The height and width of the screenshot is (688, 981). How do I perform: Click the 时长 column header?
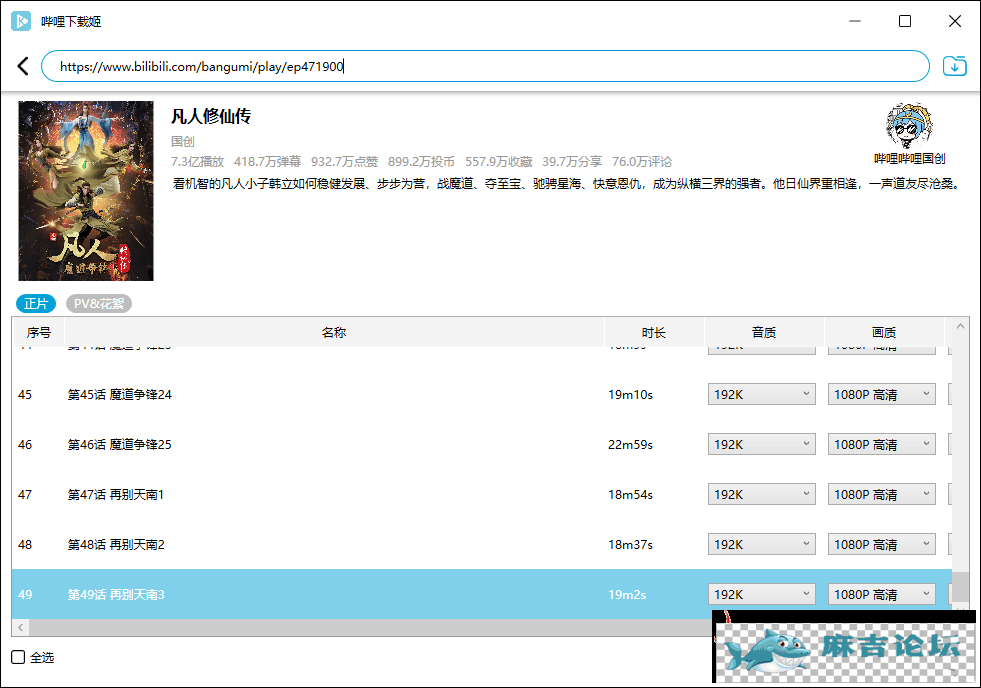click(x=654, y=332)
